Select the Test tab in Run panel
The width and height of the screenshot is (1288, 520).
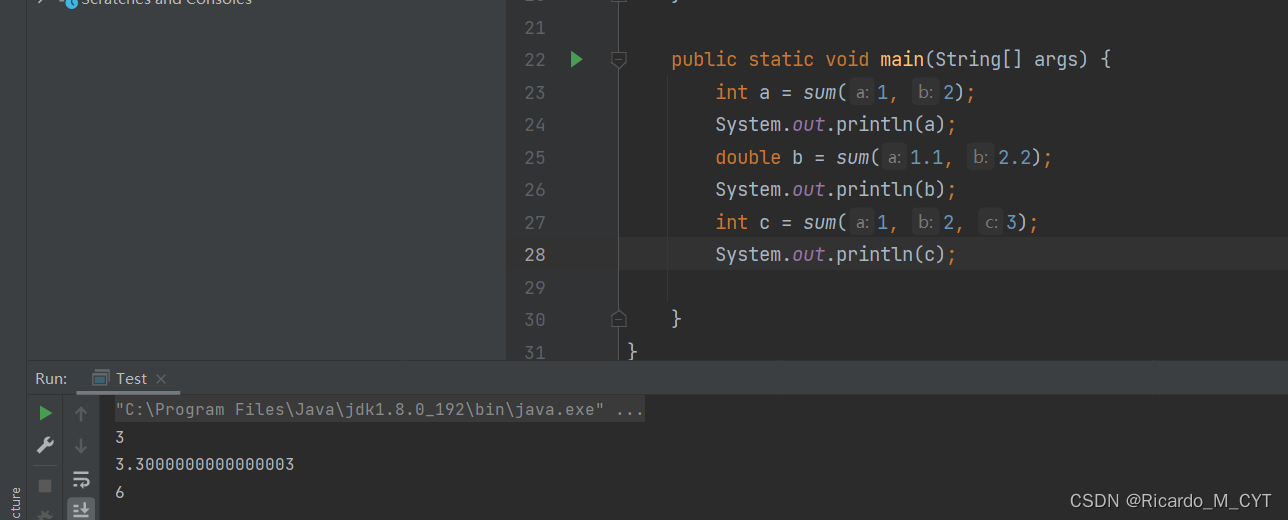tap(130, 378)
